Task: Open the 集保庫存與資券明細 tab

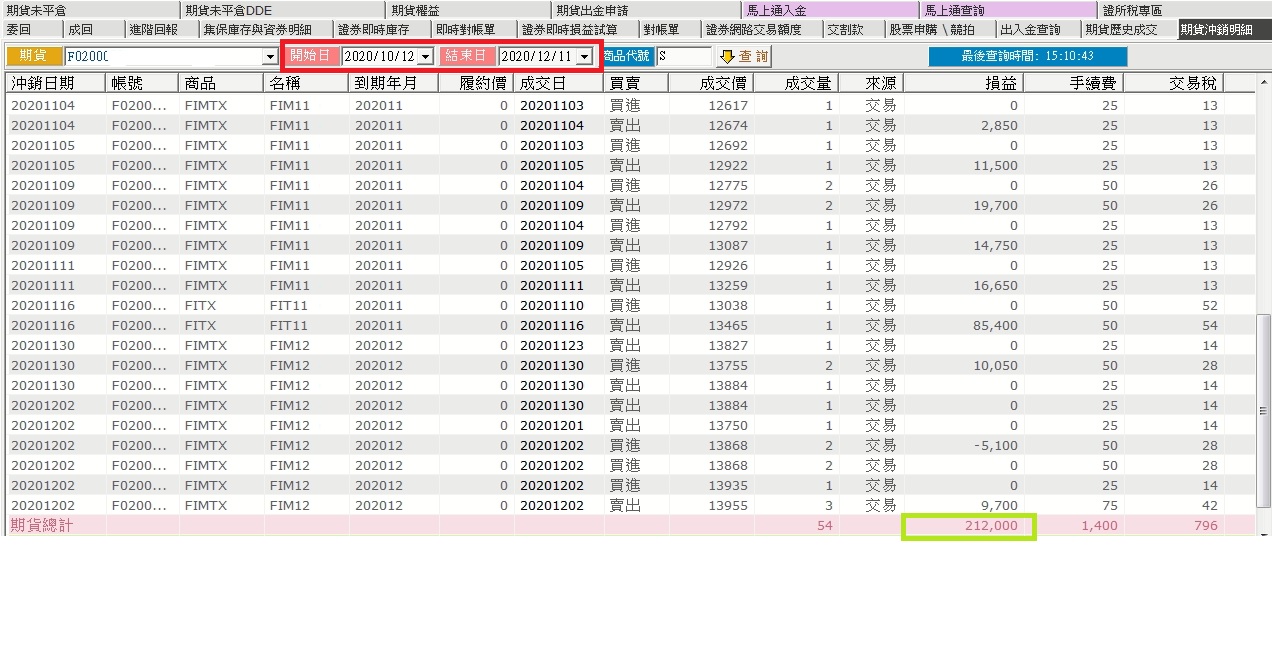Action: (x=264, y=29)
